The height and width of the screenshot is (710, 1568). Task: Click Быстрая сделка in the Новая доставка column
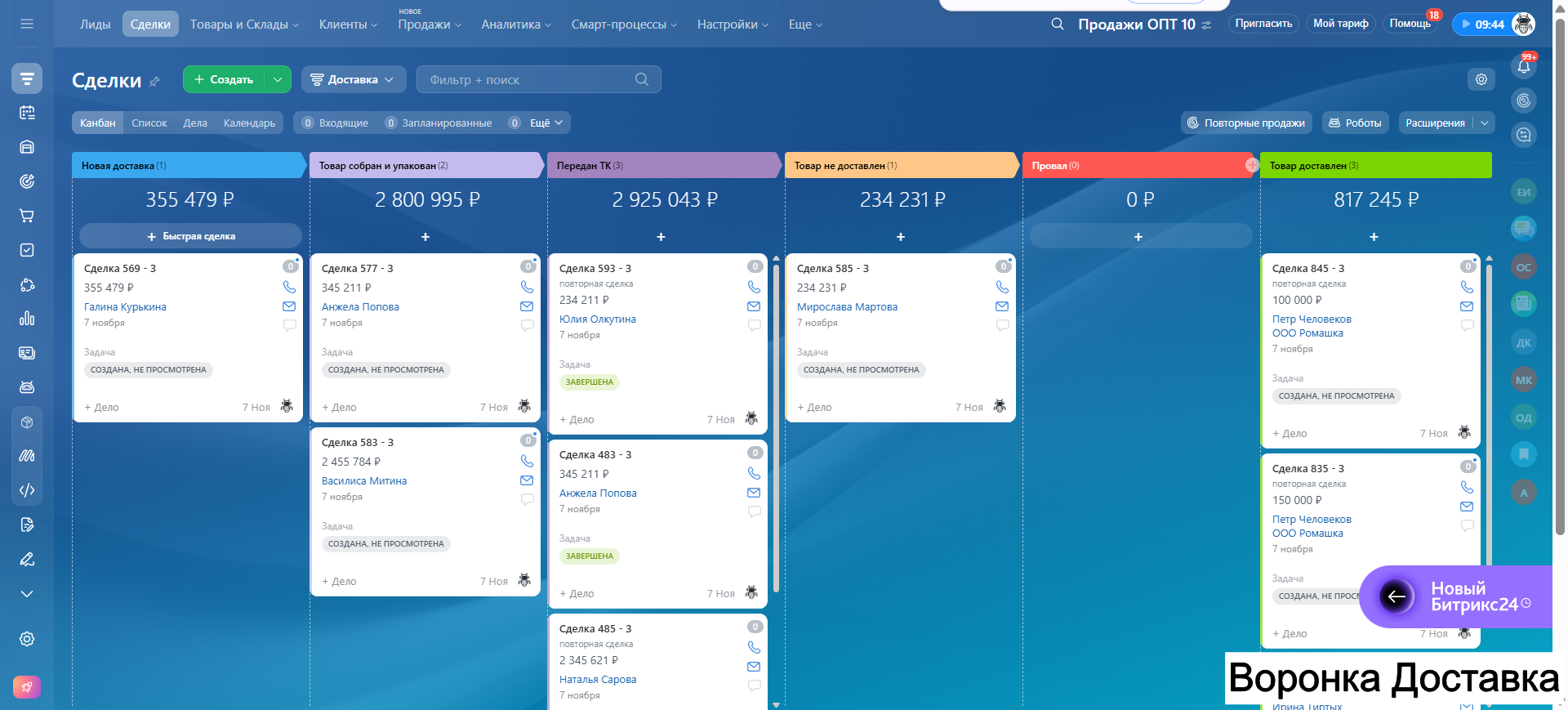190,236
